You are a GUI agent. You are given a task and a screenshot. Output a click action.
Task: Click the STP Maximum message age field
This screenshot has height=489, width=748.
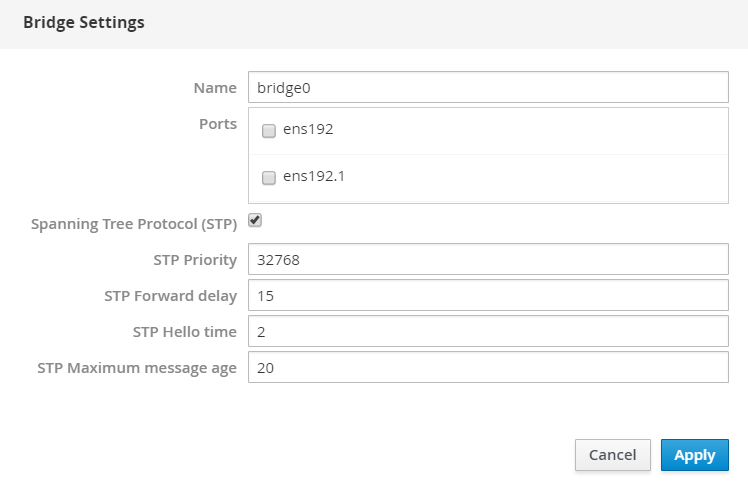(487, 367)
